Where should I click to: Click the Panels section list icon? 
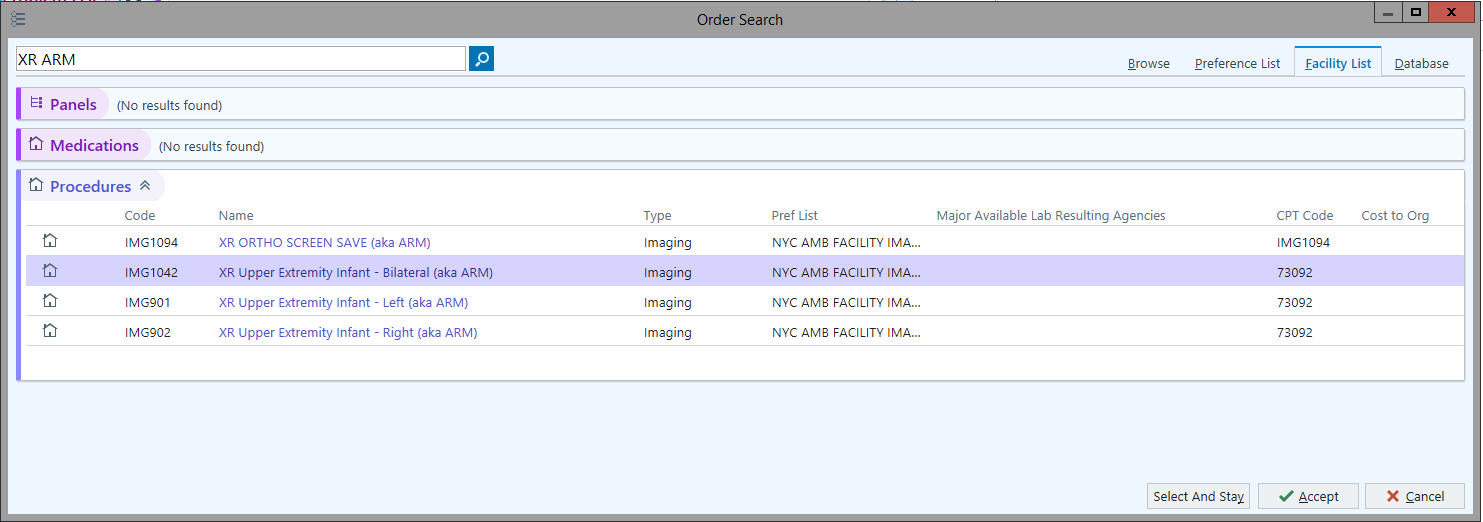click(37, 104)
